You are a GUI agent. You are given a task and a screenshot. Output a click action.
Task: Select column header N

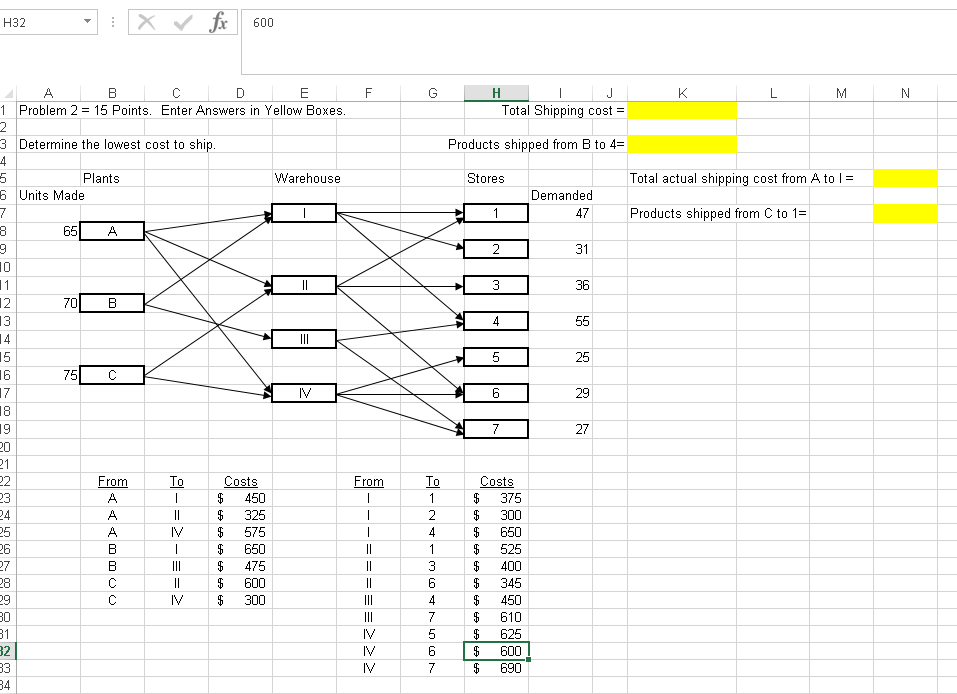tap(904, 92)
